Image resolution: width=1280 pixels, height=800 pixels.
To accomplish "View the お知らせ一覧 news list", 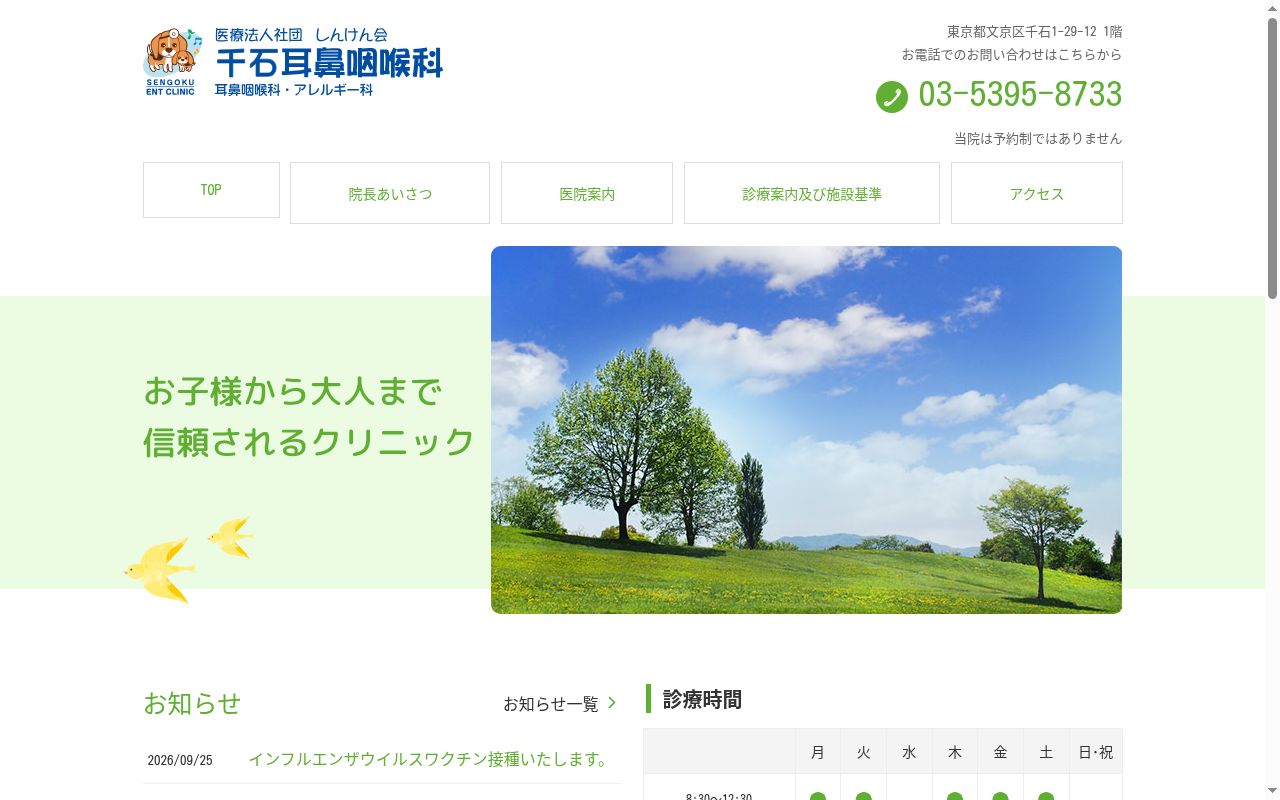I will (551, 704).
